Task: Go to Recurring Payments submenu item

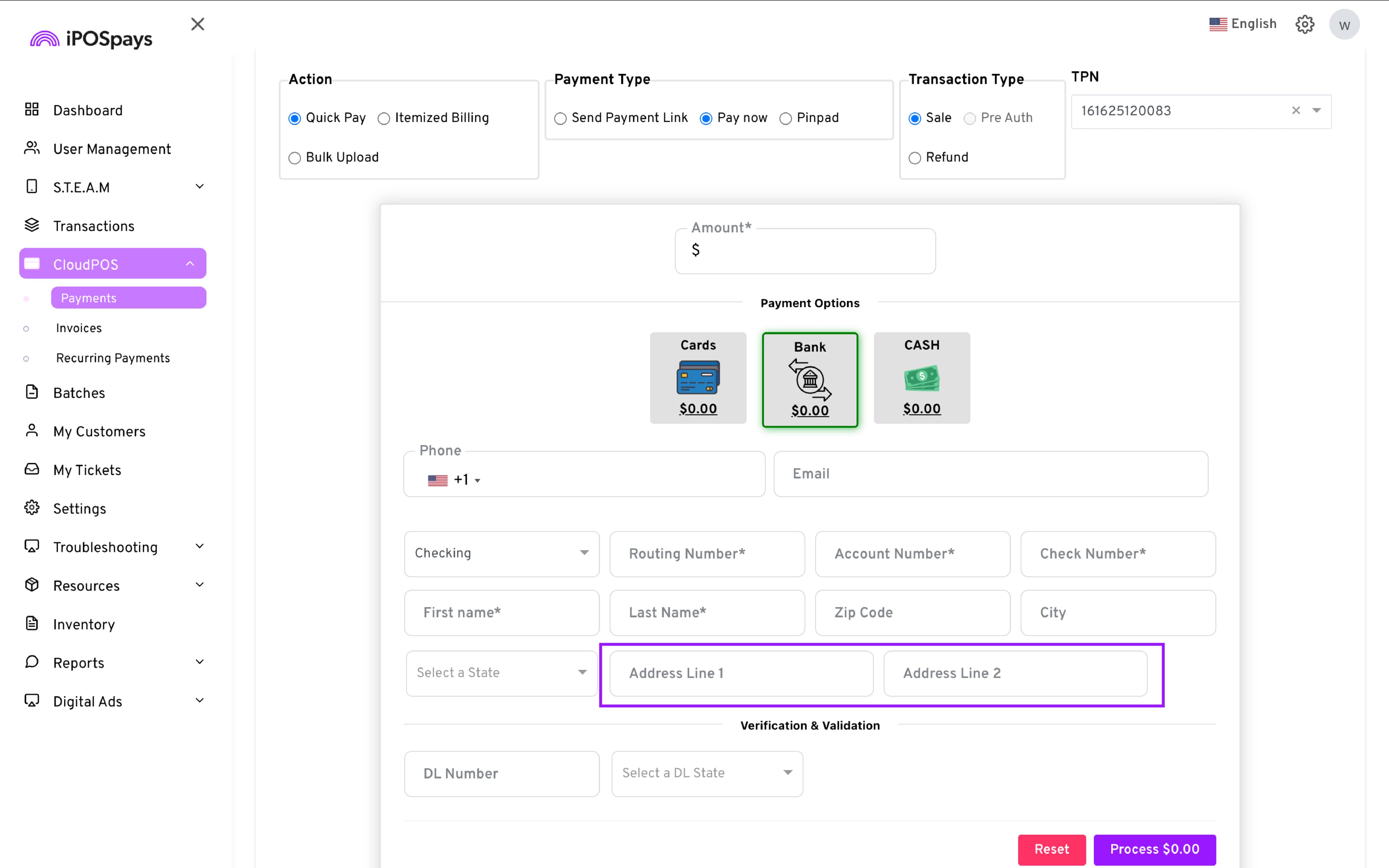Action: [112, 358]
